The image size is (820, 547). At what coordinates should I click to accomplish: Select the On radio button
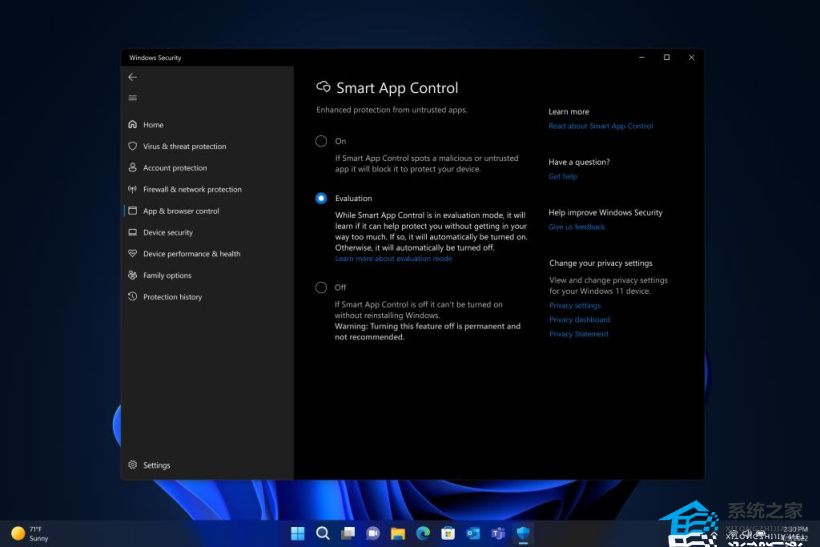coord(321,141)
